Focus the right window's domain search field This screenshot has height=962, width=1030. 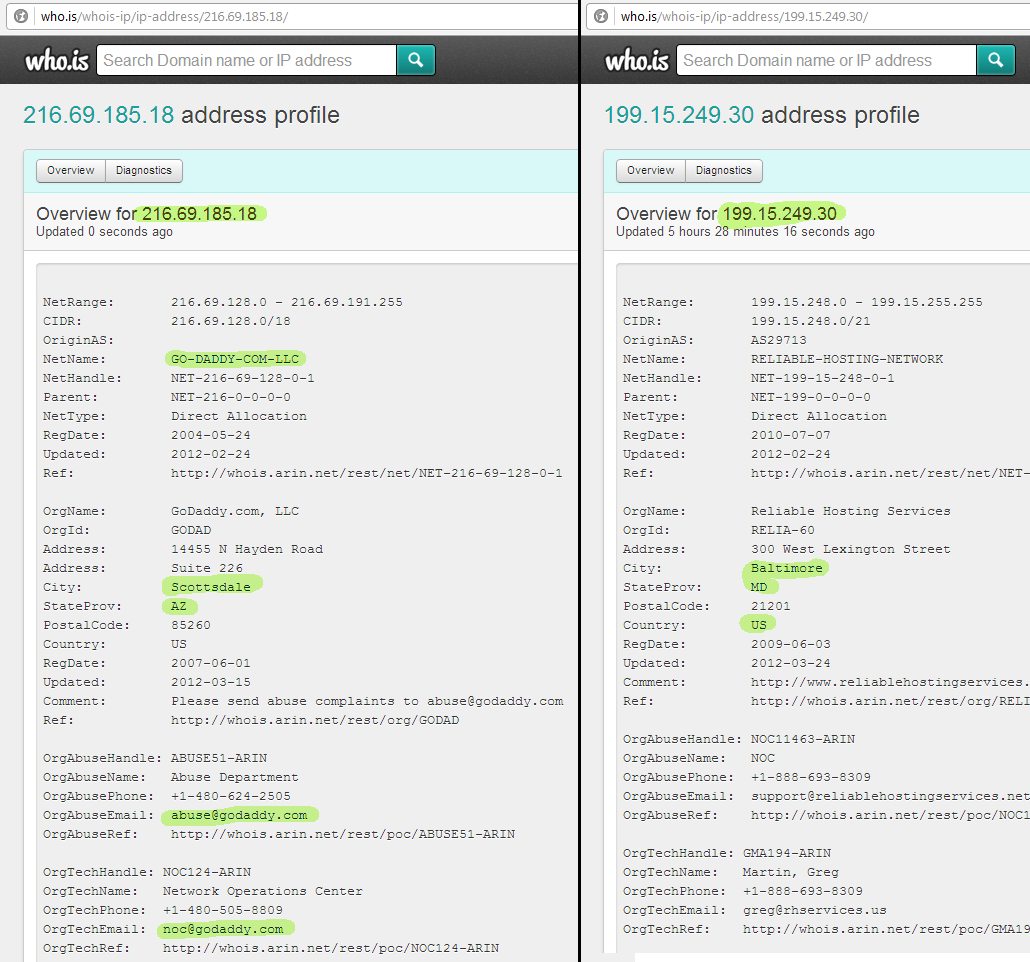(826, 60)
